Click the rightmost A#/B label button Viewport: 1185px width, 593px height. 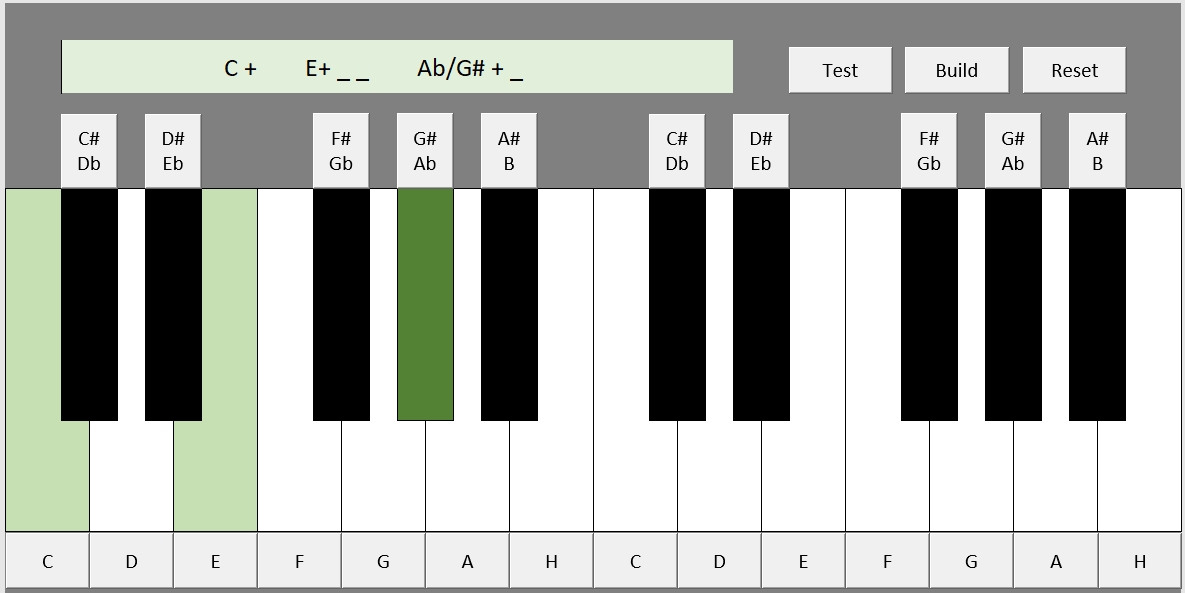(x=1097, y=151)
